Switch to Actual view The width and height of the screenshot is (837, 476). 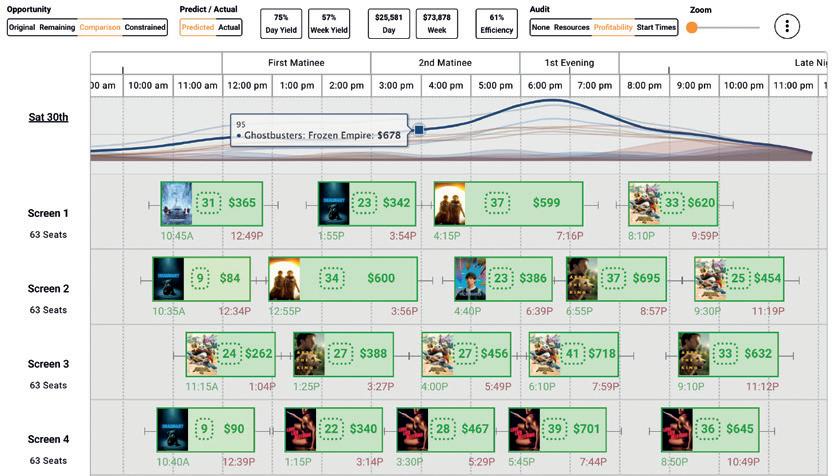click(229, 27)
